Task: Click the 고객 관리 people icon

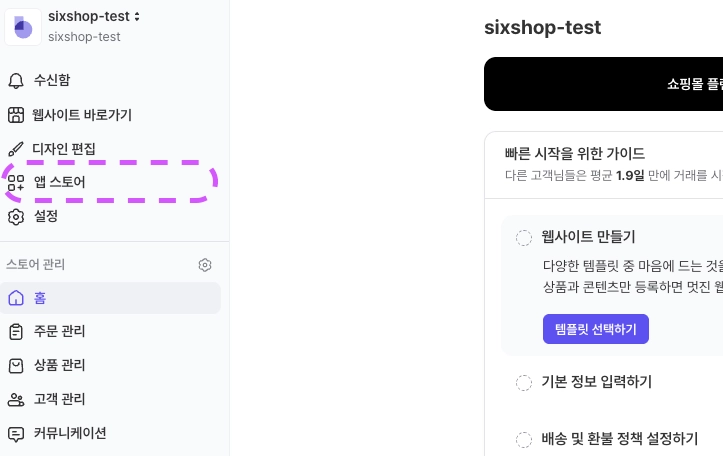Action: coord(15,399)
